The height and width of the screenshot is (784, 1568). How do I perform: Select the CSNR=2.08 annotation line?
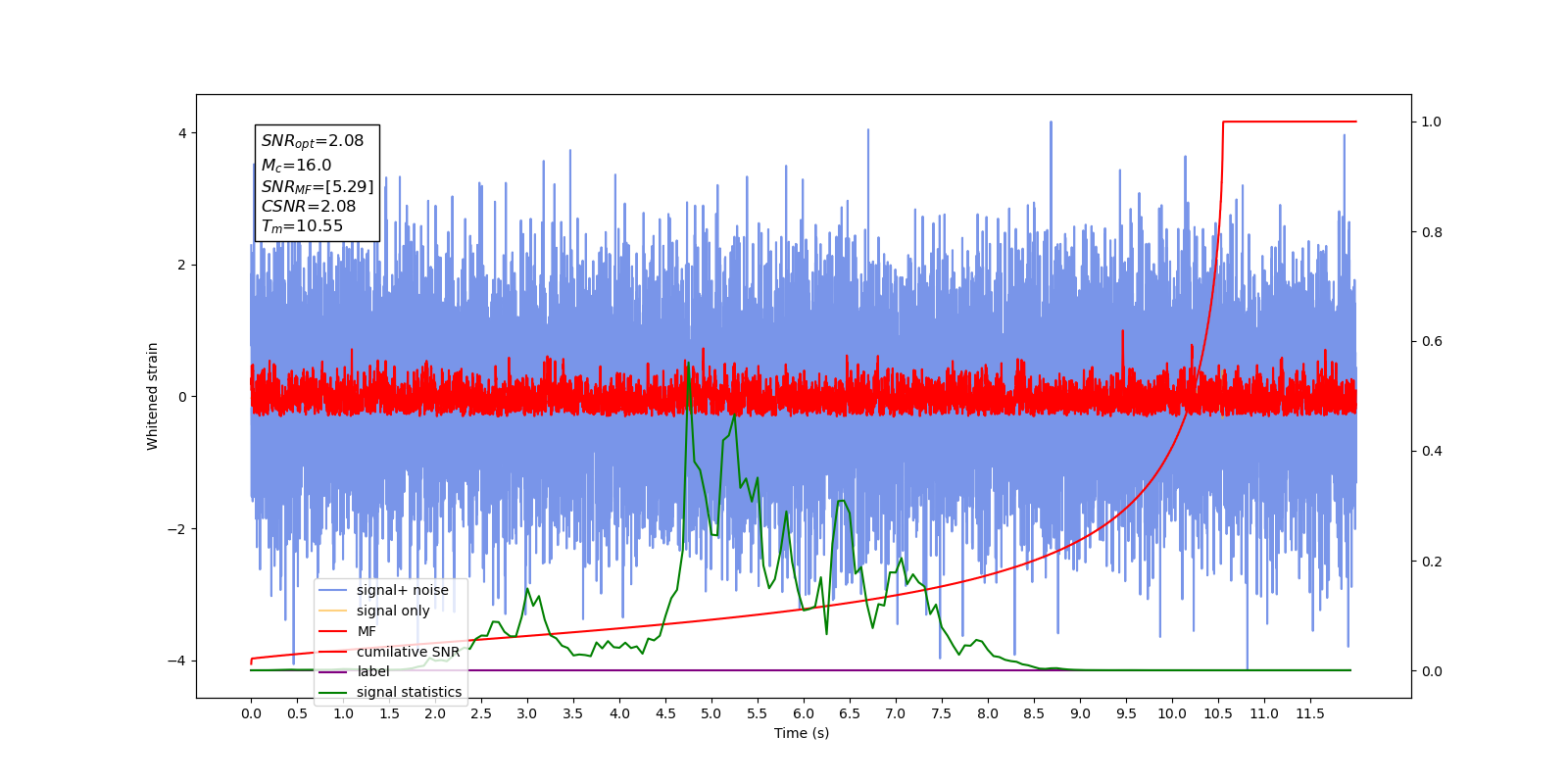coord(309,207)
